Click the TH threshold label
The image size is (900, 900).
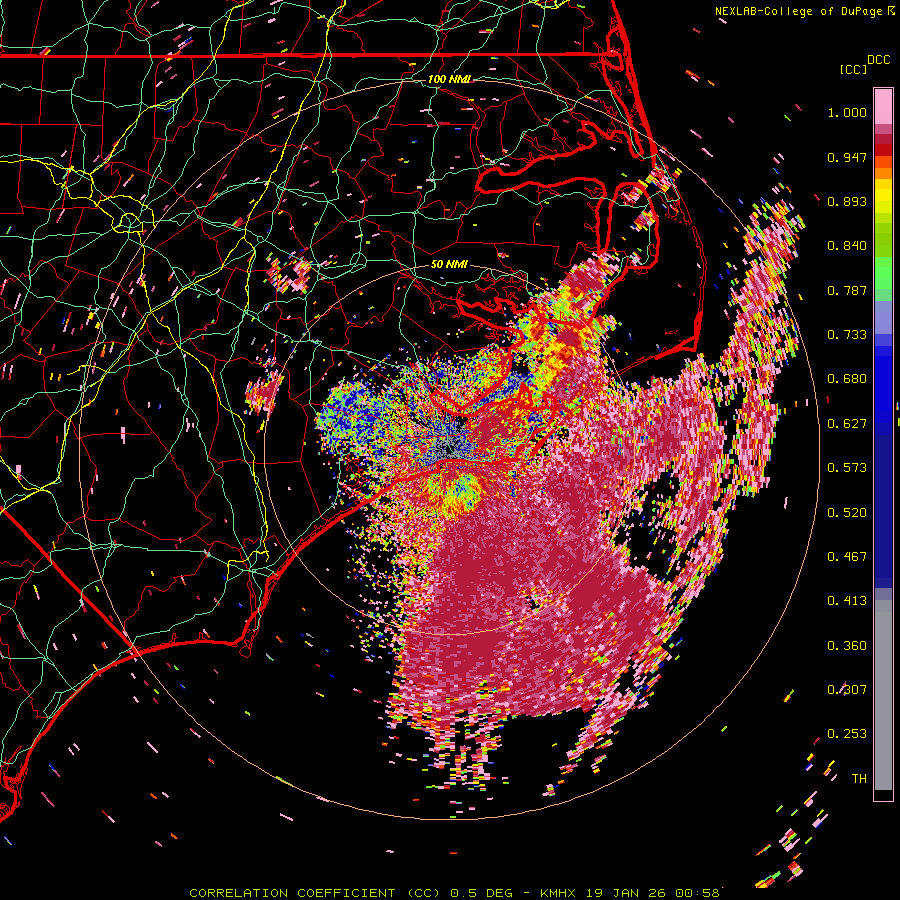pyautogui.click(x=859, y=779)
